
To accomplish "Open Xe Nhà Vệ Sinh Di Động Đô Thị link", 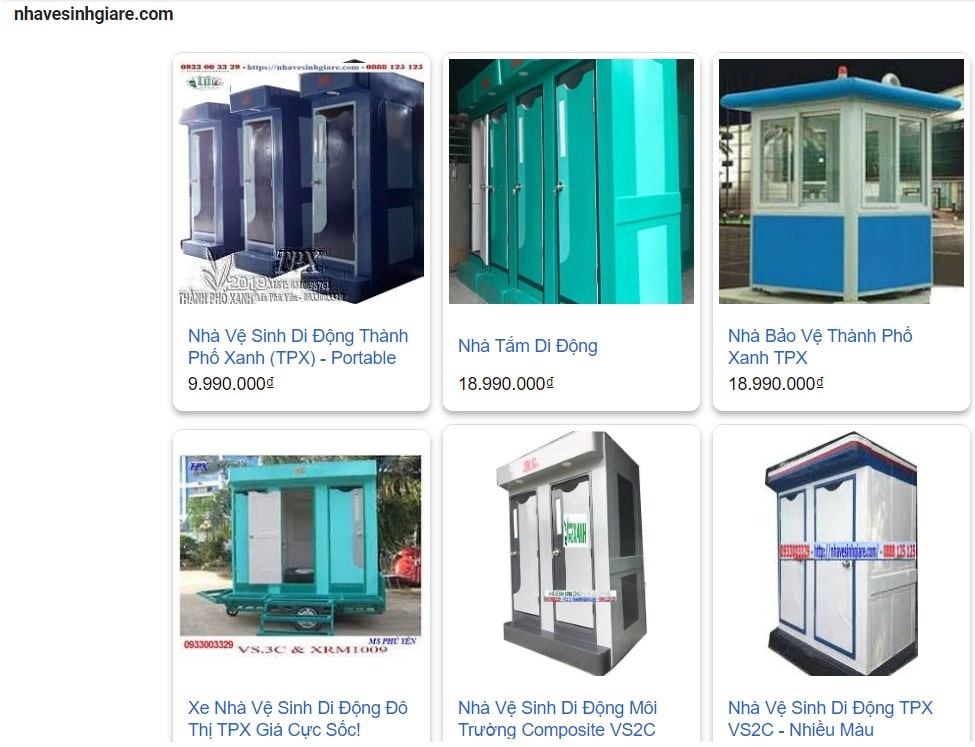I will point(298,718).
